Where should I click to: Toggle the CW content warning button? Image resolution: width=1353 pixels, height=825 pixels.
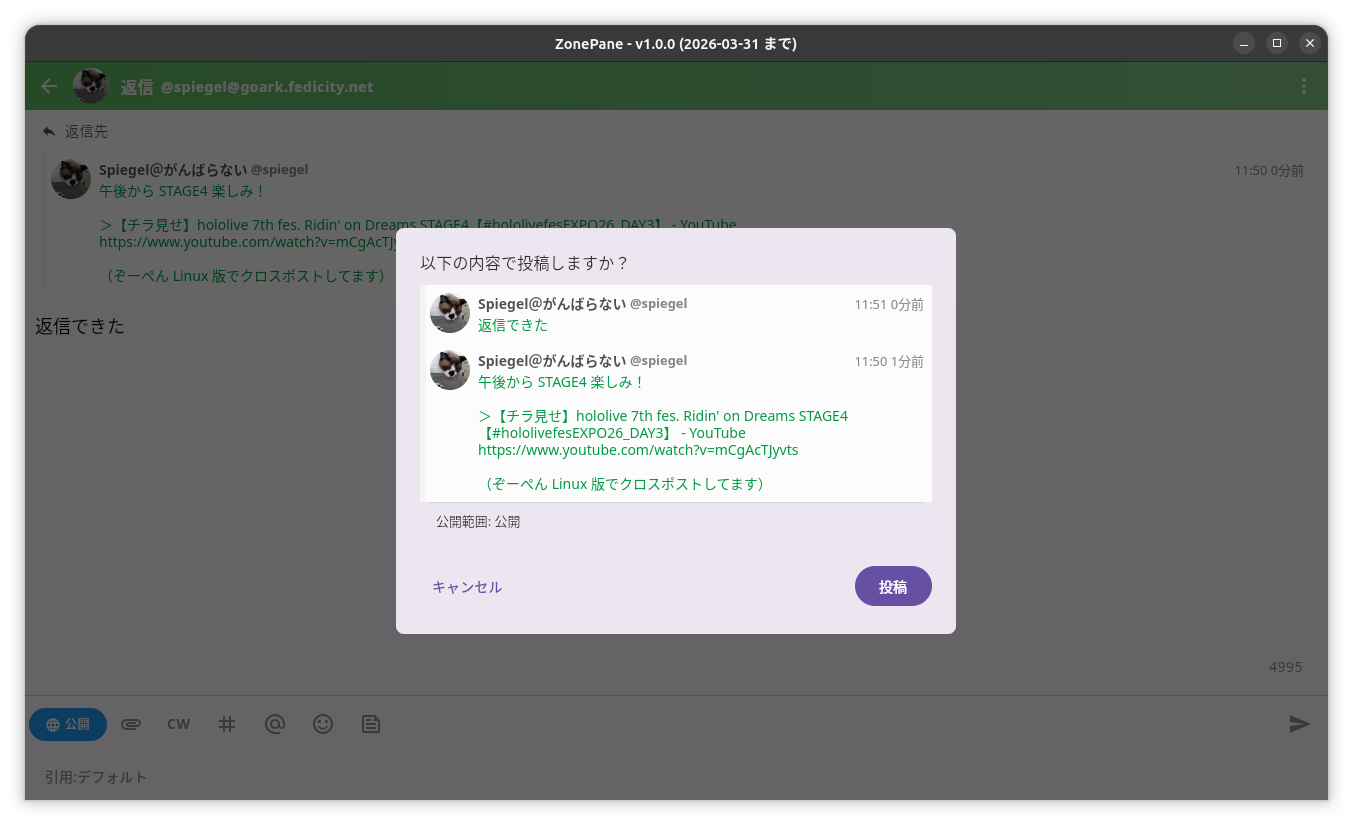178,724
